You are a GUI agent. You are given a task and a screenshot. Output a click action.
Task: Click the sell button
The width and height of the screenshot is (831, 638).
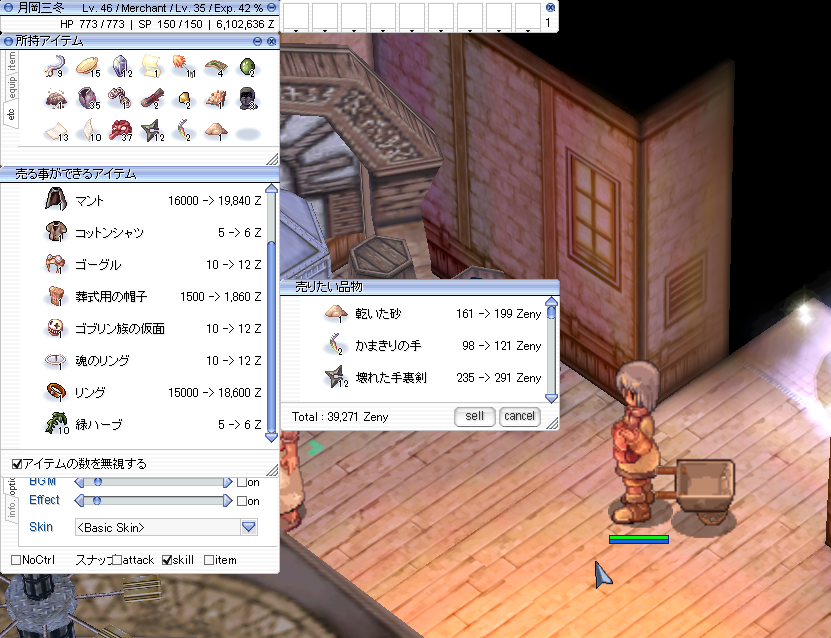(x=474, y=417)
